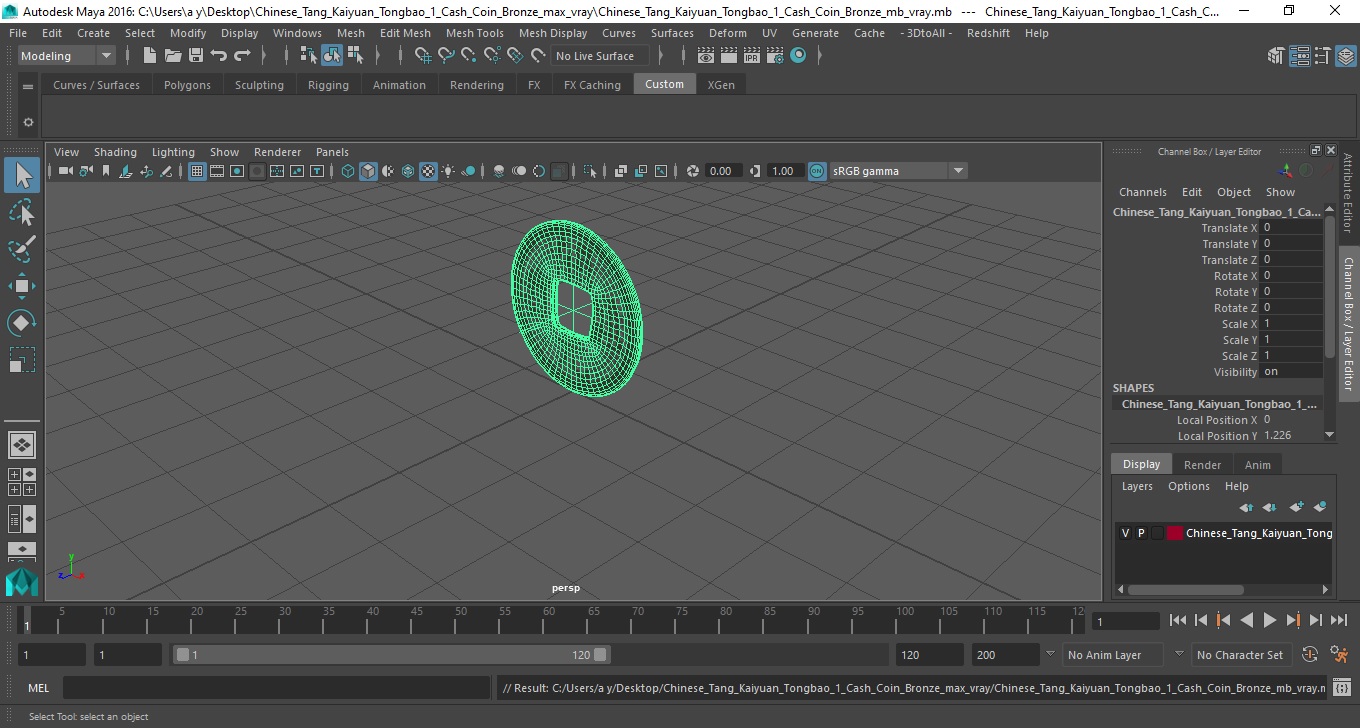Toggle V visibility of Chinese_Tang_Kaiyuan layer
This screenshot has height=728, width=1360.
1125,533
